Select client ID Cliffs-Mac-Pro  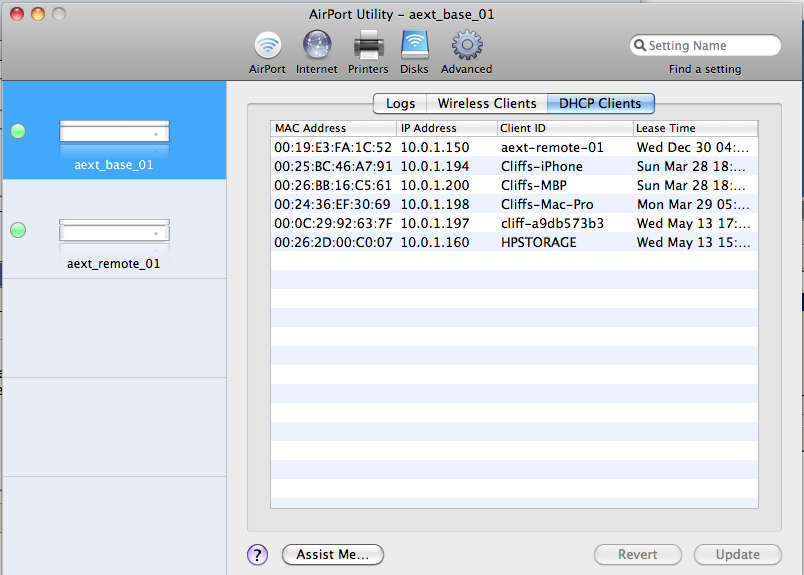[x=547, y=205]
